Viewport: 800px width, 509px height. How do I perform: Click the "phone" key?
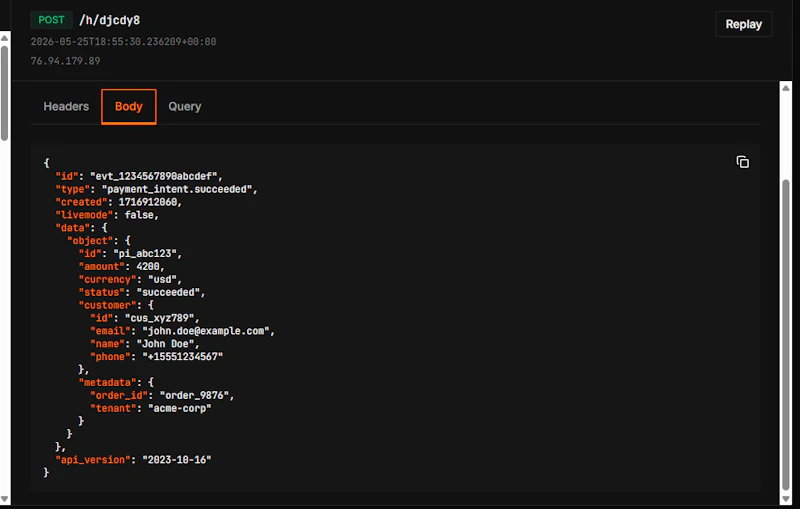click(110, 357)
